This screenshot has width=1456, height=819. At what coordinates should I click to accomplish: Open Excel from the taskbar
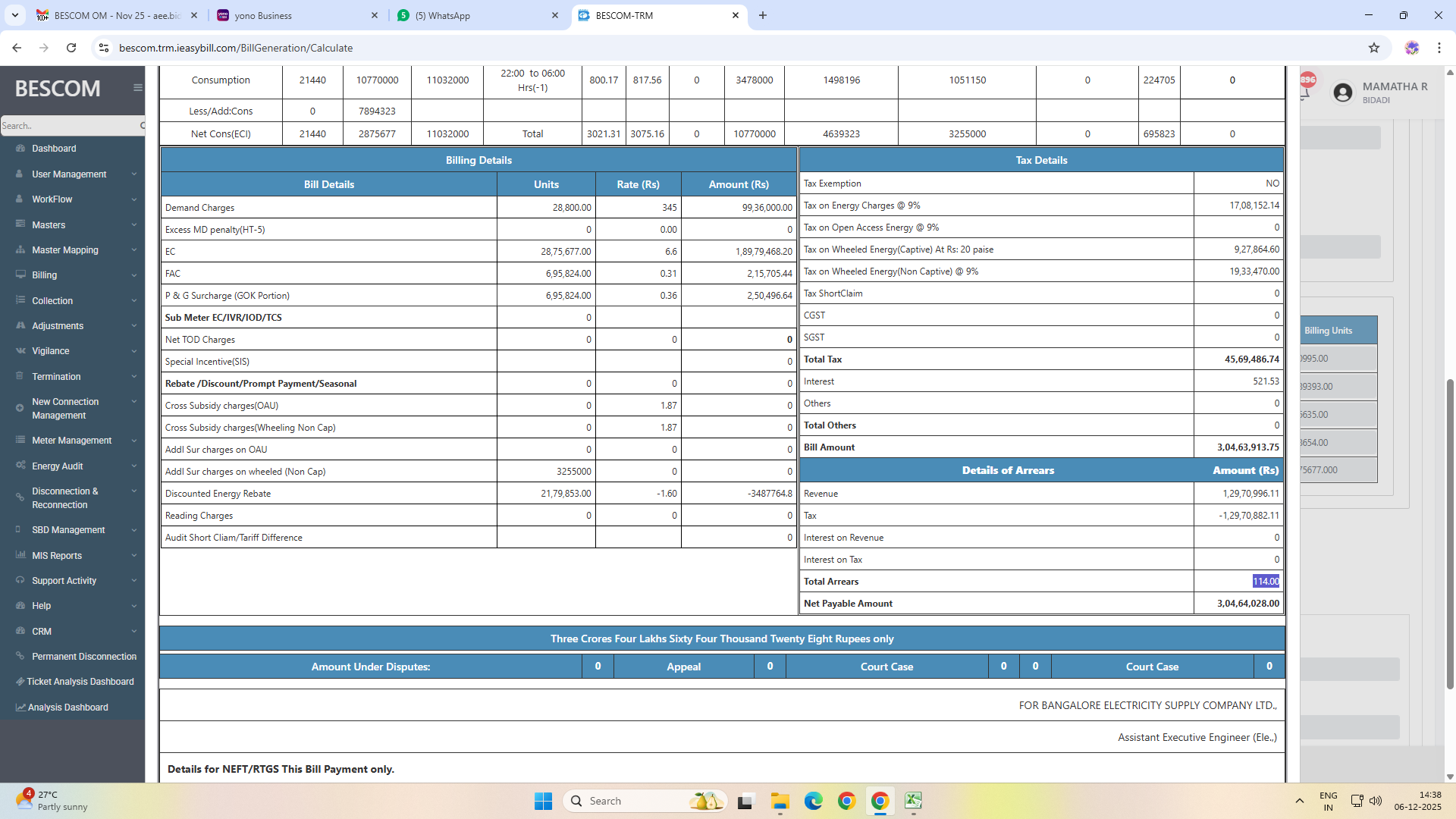click(913, 801)
